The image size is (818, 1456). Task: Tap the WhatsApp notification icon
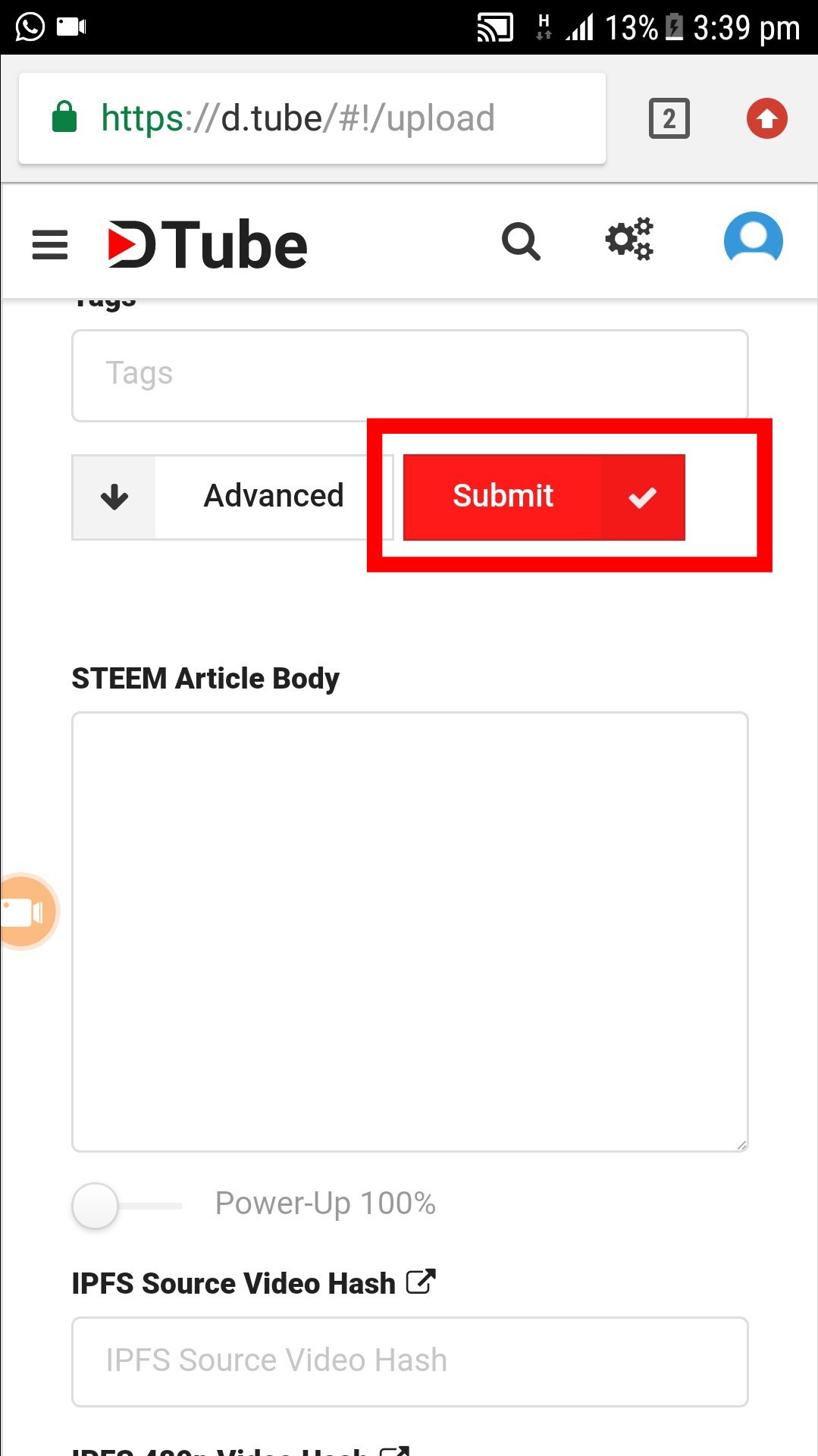(30, 27)
